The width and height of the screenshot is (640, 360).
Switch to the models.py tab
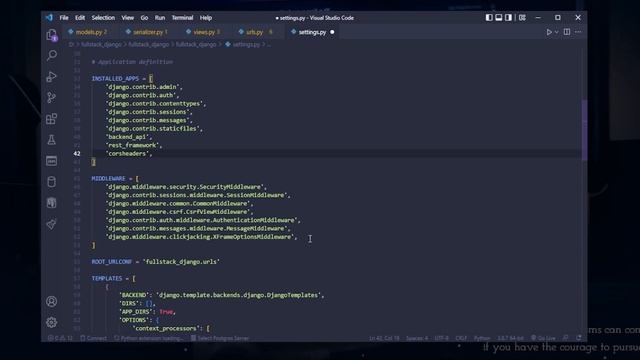[x=91, y=32]
